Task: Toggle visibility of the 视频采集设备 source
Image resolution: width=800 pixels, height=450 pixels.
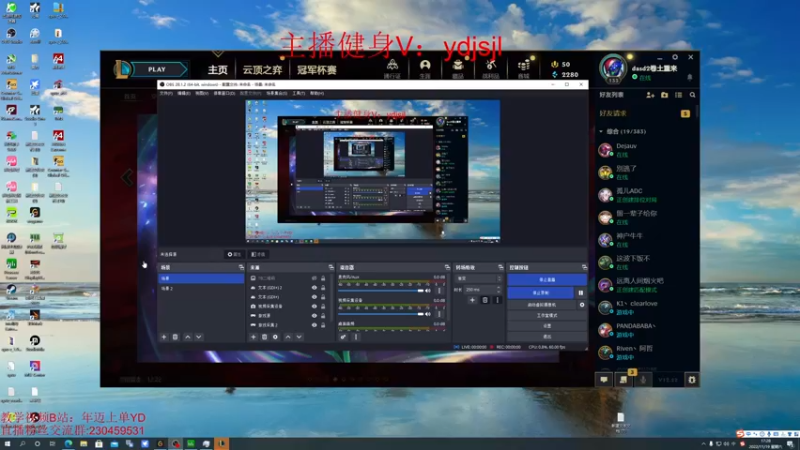Action: pyautogui.click(x=314, y=306)
